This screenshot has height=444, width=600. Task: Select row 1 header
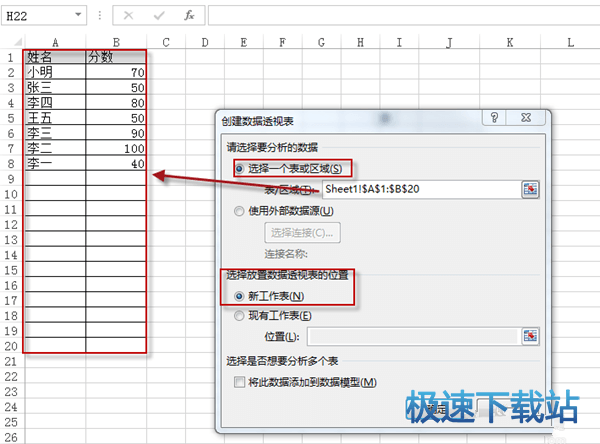(11, 57)
